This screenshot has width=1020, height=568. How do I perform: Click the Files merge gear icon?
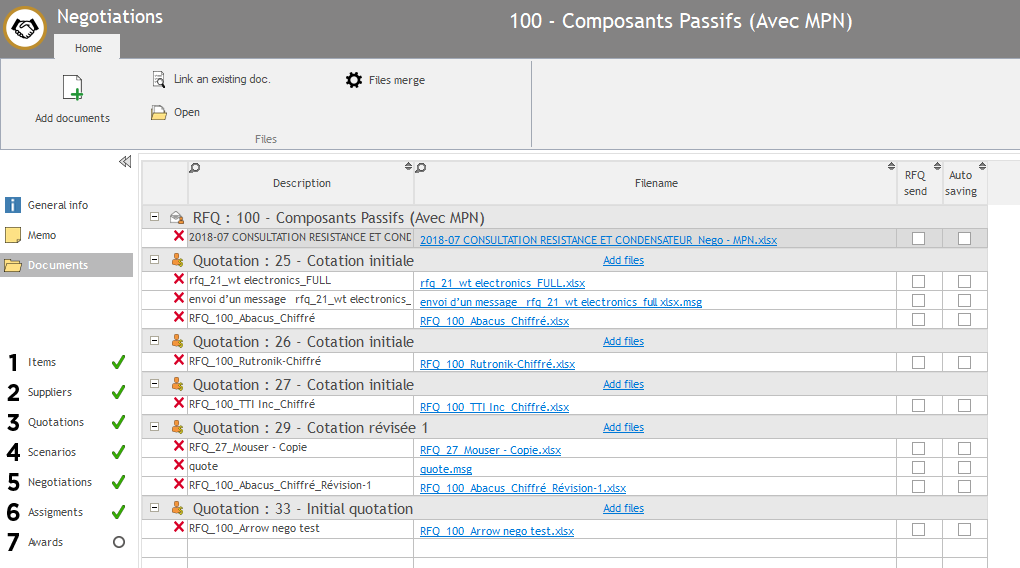pos(354,80)
